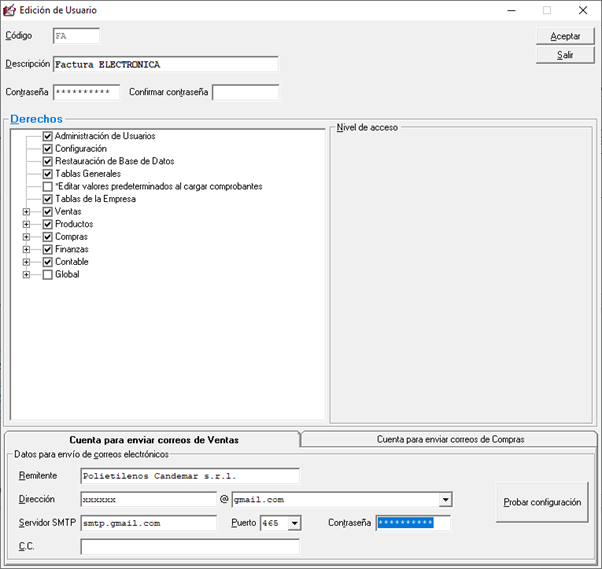
Task: Click Probar configuración button
Action: pos(542,503)
